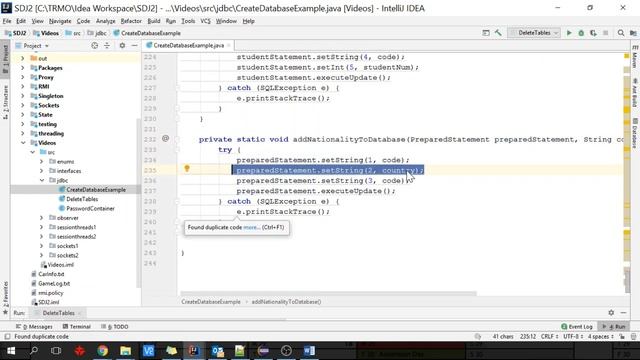640x360 pixels.
Task: Collapse the jdbc package
Action: tap(42, 180)
